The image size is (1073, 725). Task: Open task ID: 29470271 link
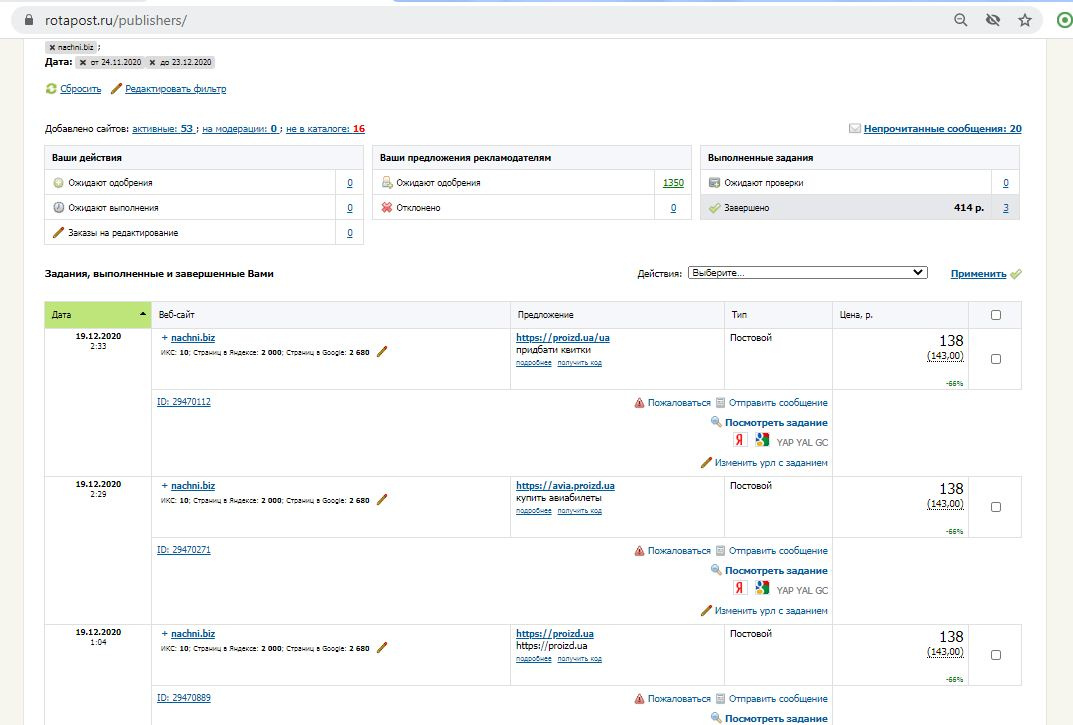click(x=183, y=550)
